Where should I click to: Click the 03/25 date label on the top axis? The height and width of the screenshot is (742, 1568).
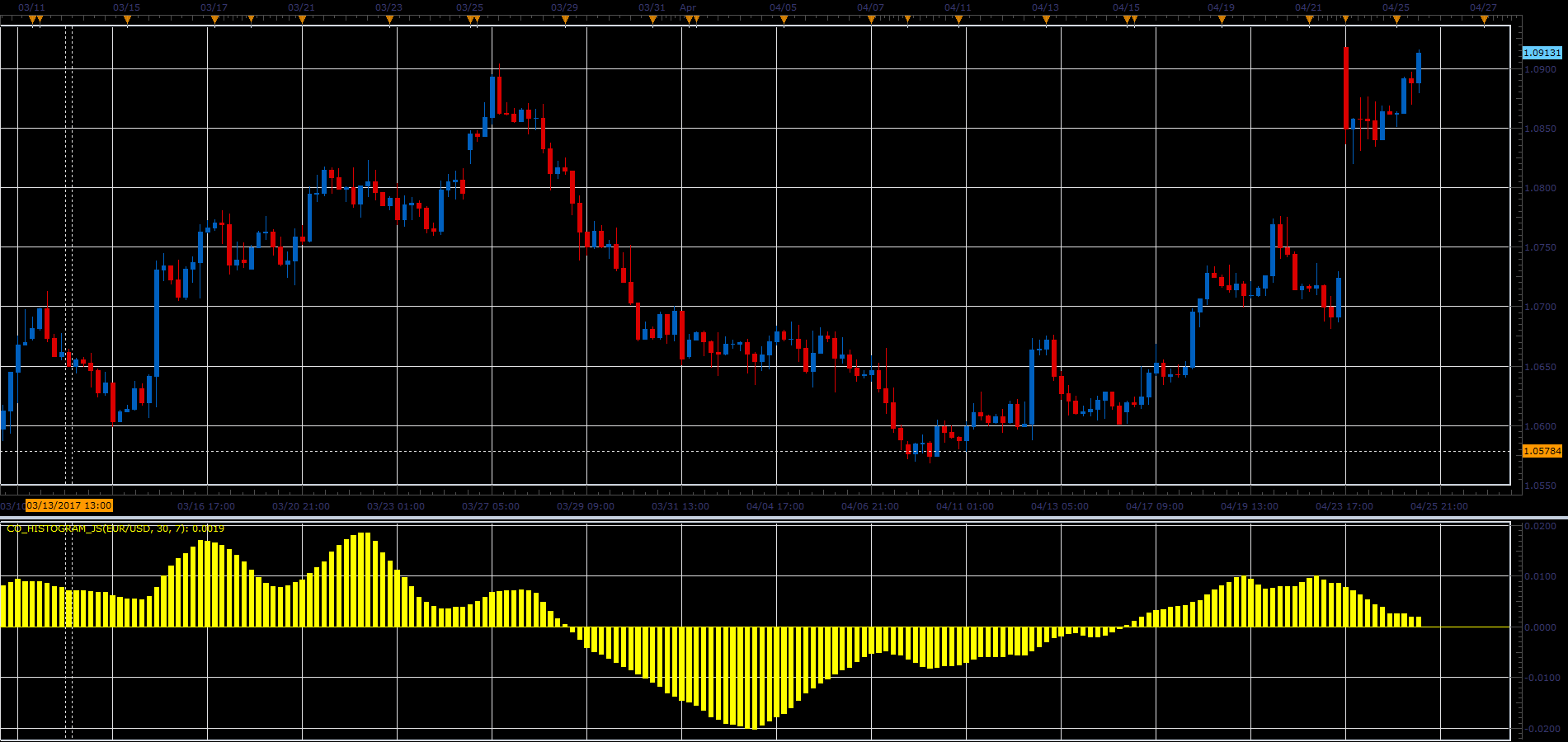[x=469, y=7]
